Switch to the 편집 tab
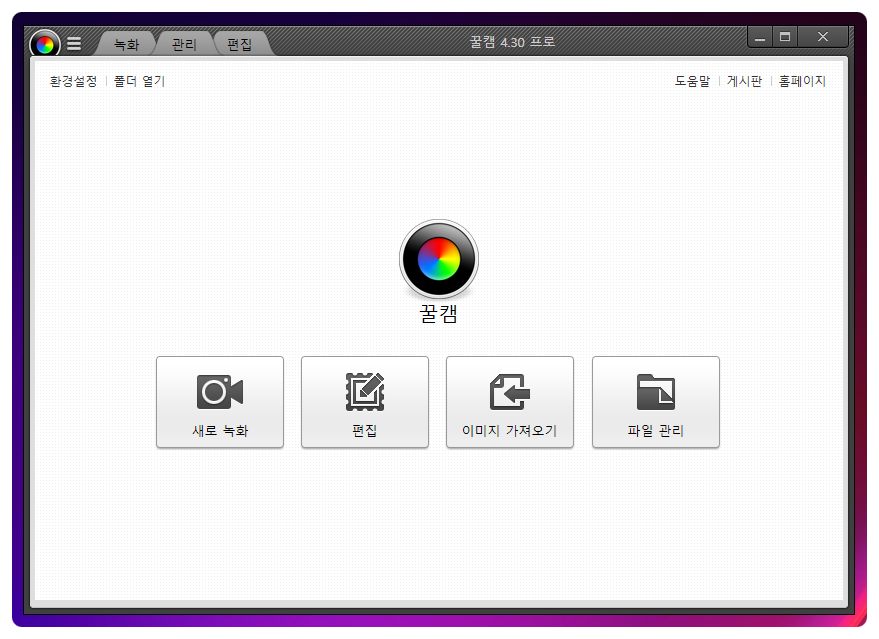Screen dimensions: 879x639 (x=239, y=44)
